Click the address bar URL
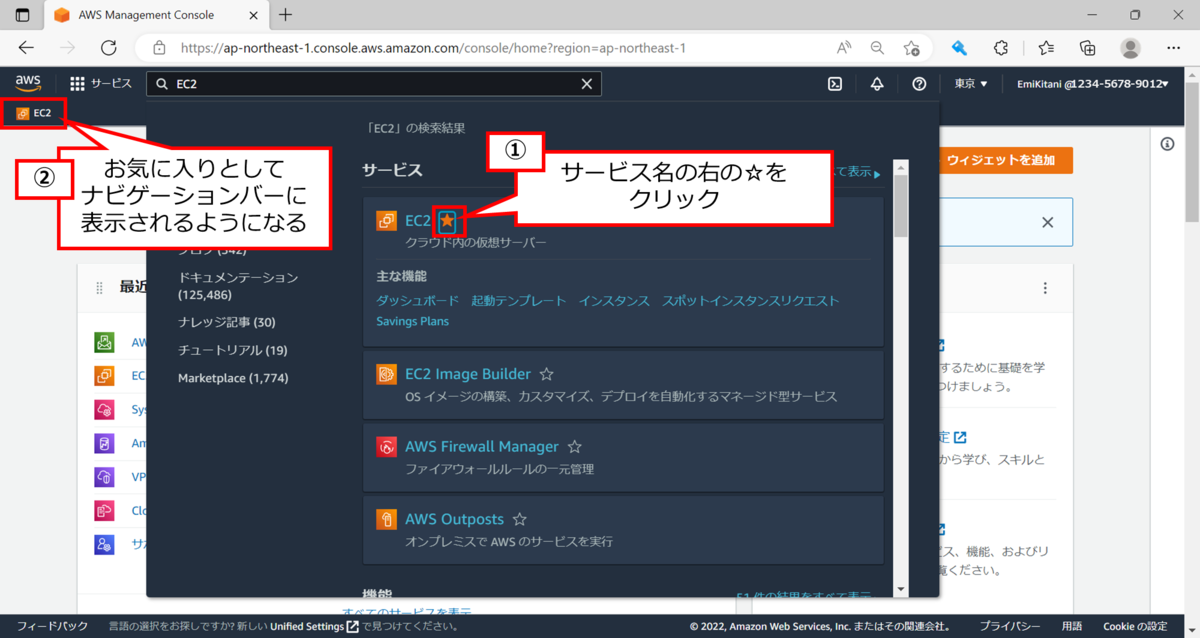 pyautogui.click(x=432, y=48)
